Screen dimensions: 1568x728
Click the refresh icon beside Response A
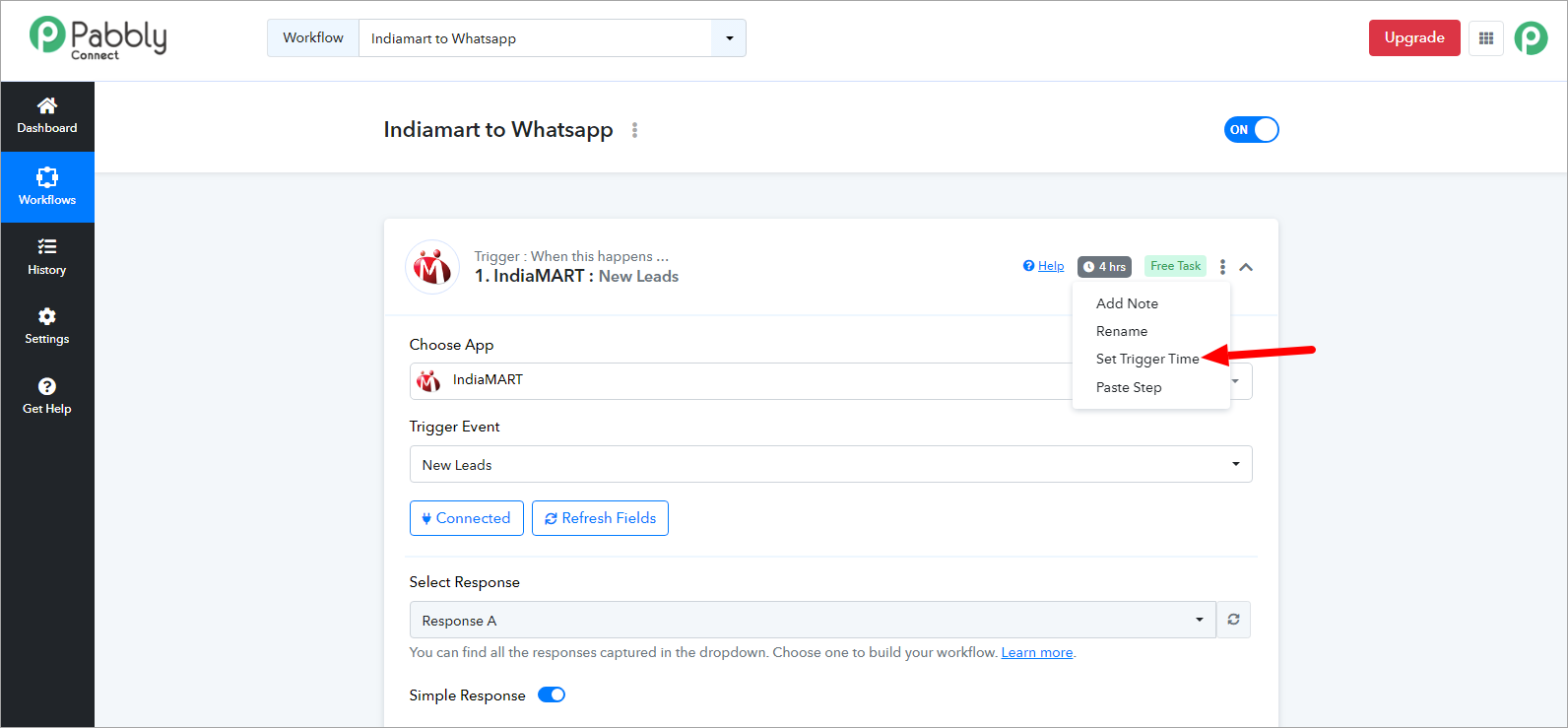(1233, 620)
